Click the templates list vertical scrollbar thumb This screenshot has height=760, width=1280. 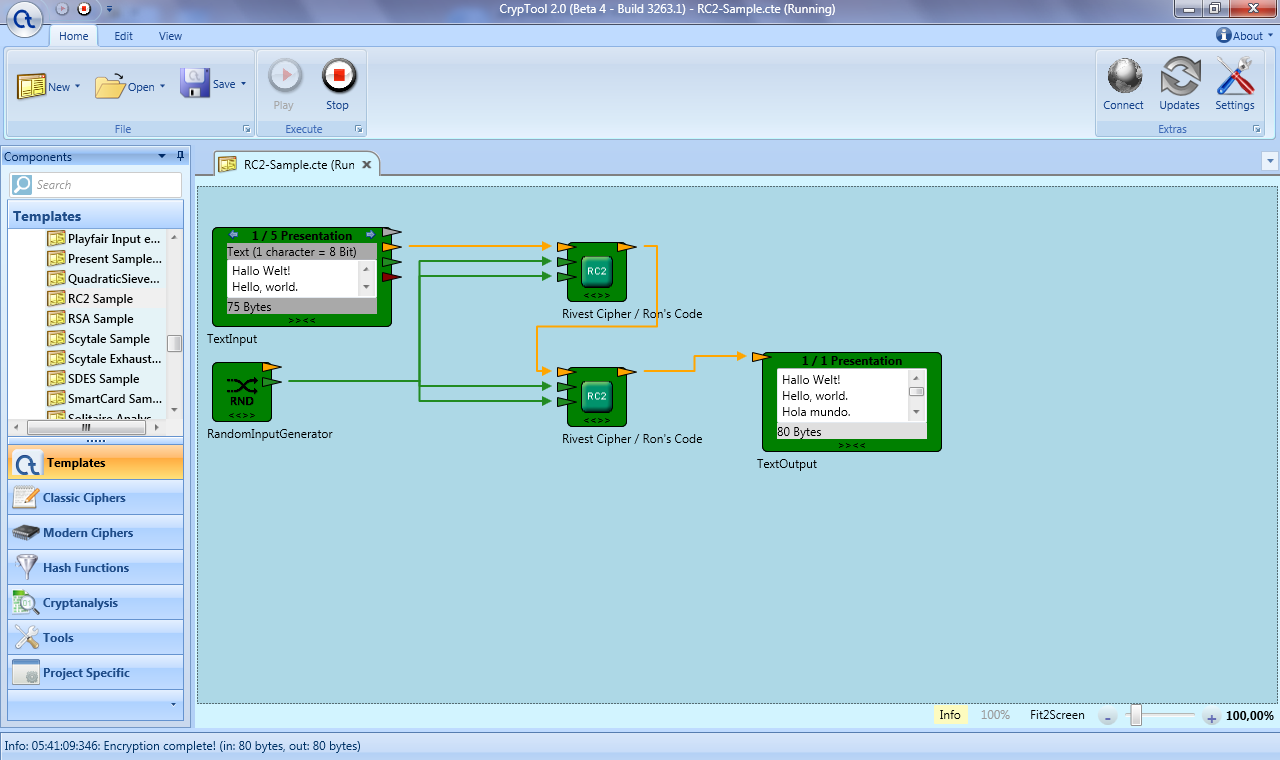[x=175, y=343]
